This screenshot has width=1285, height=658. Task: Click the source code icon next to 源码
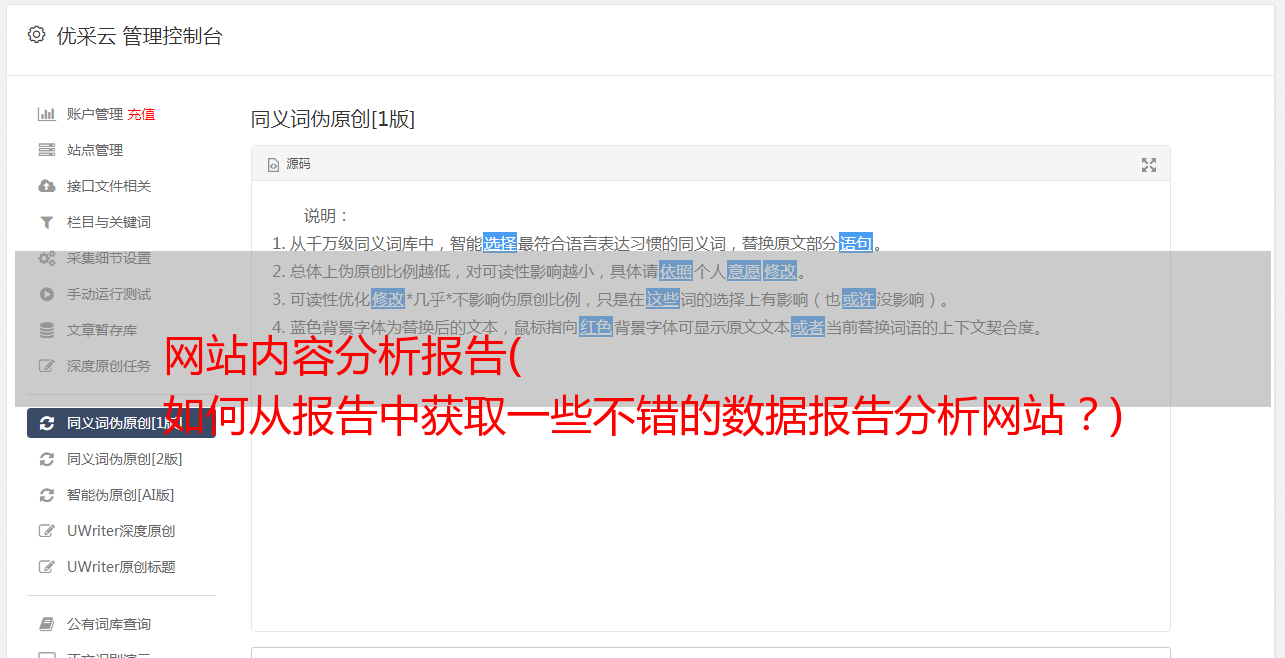point(273,165)
